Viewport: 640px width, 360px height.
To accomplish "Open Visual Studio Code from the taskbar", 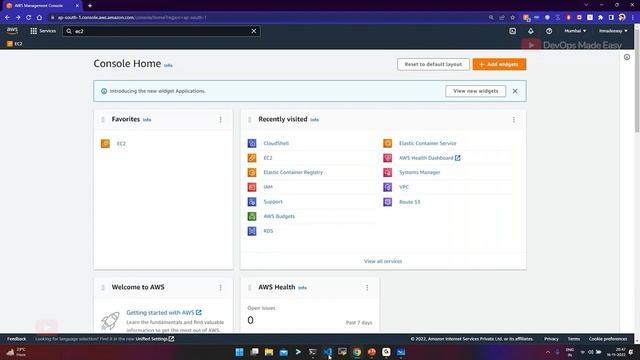I will click(x=327, y=352).
